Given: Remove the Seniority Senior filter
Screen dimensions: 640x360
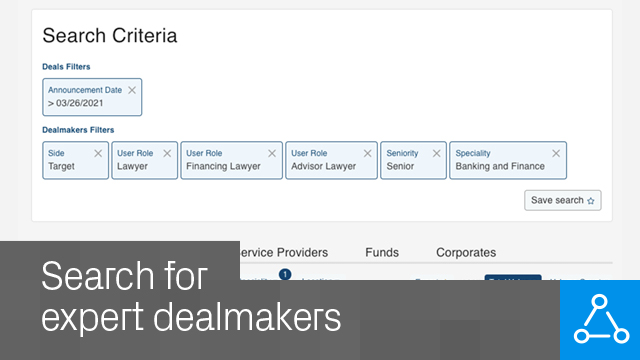Looking at the screenshot, I should click(436, 153).
